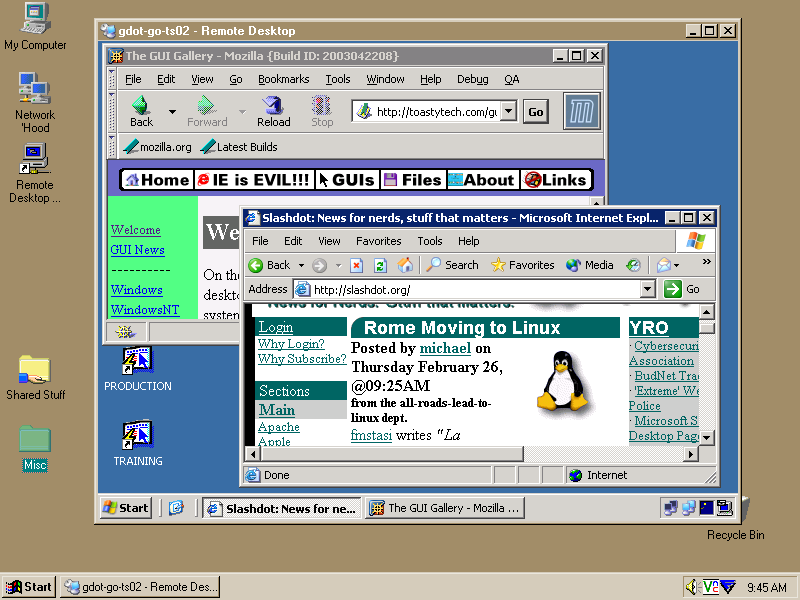
Task: Open the remote desktop Start button
Action: coord(126,508)
